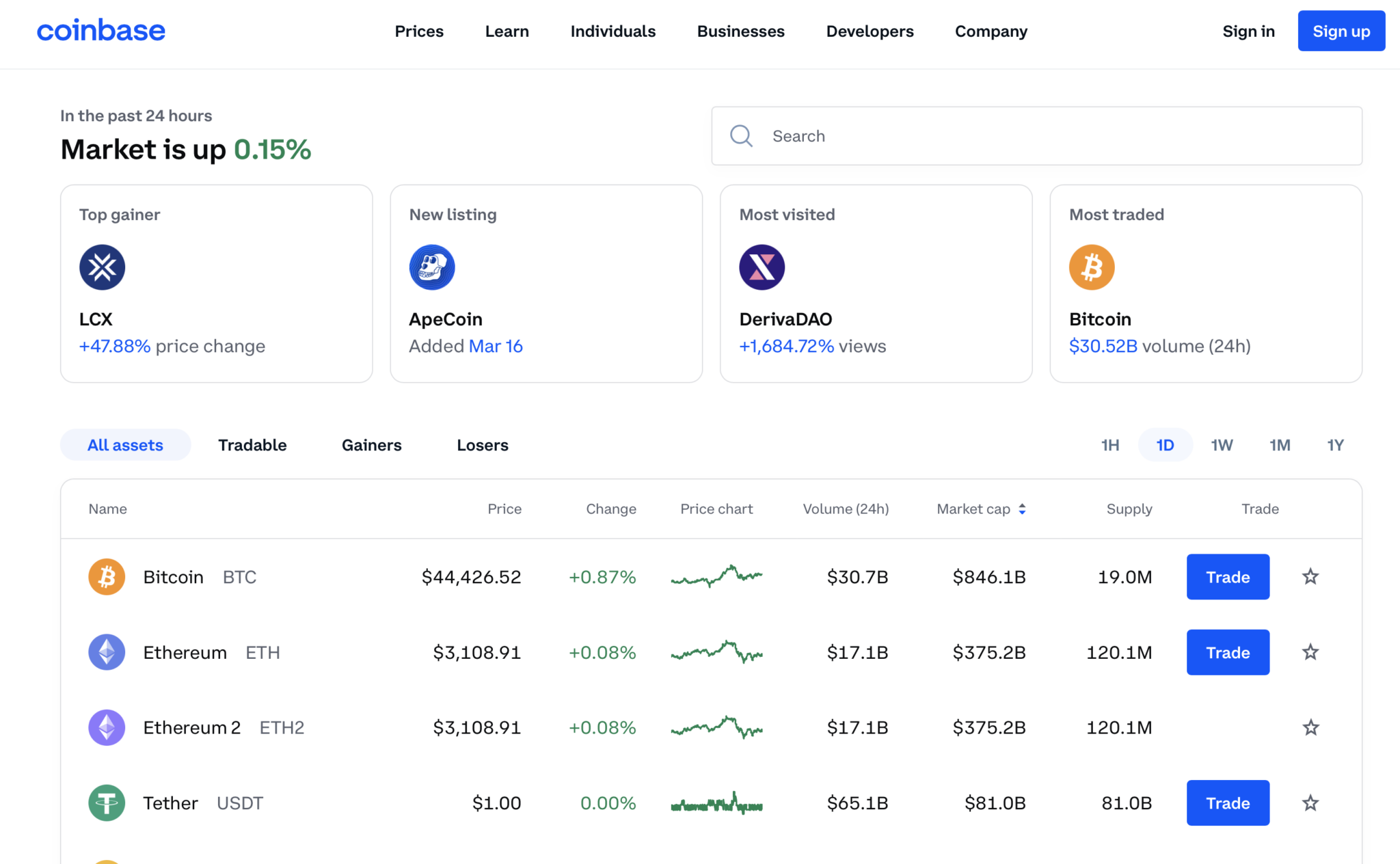Switch to the Gainers tab
Viewport: 1400px width, 864px height.
[371, 444]
